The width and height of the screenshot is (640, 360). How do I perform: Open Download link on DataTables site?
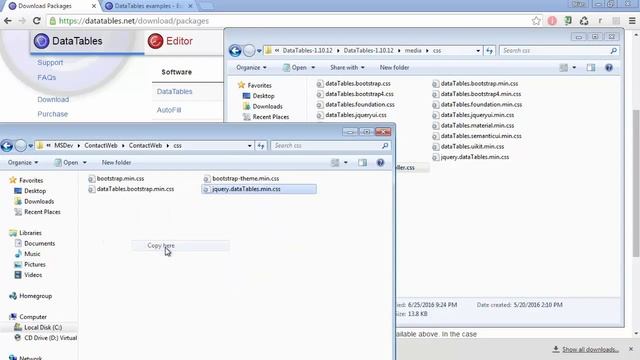tap(53, 100)
